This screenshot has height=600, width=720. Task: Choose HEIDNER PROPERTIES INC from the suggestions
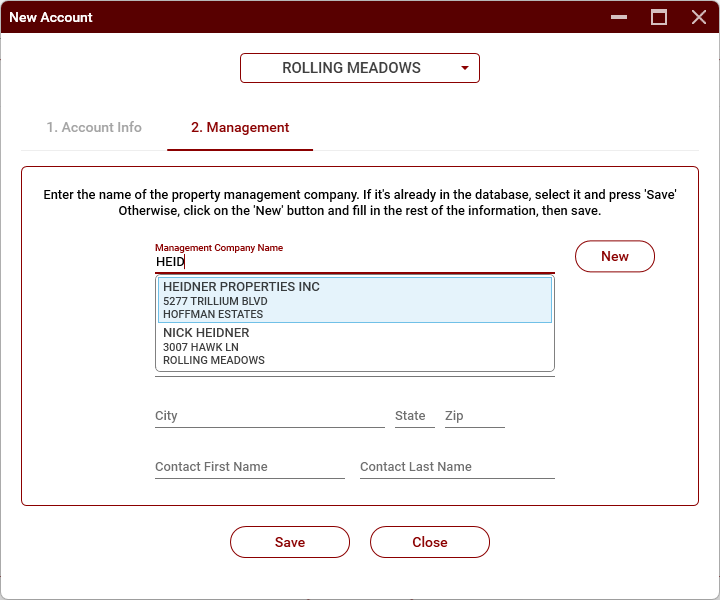point(354,300)
